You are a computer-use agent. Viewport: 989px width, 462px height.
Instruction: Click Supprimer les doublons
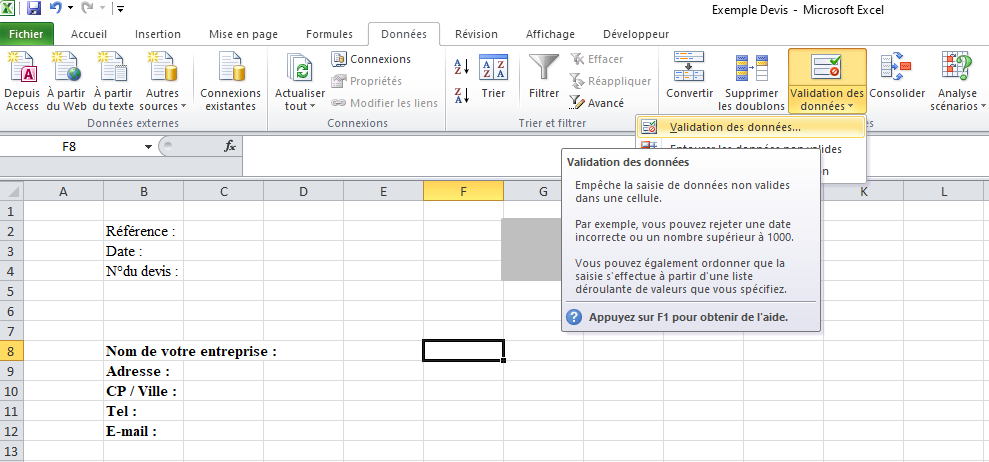pos(751,82)
